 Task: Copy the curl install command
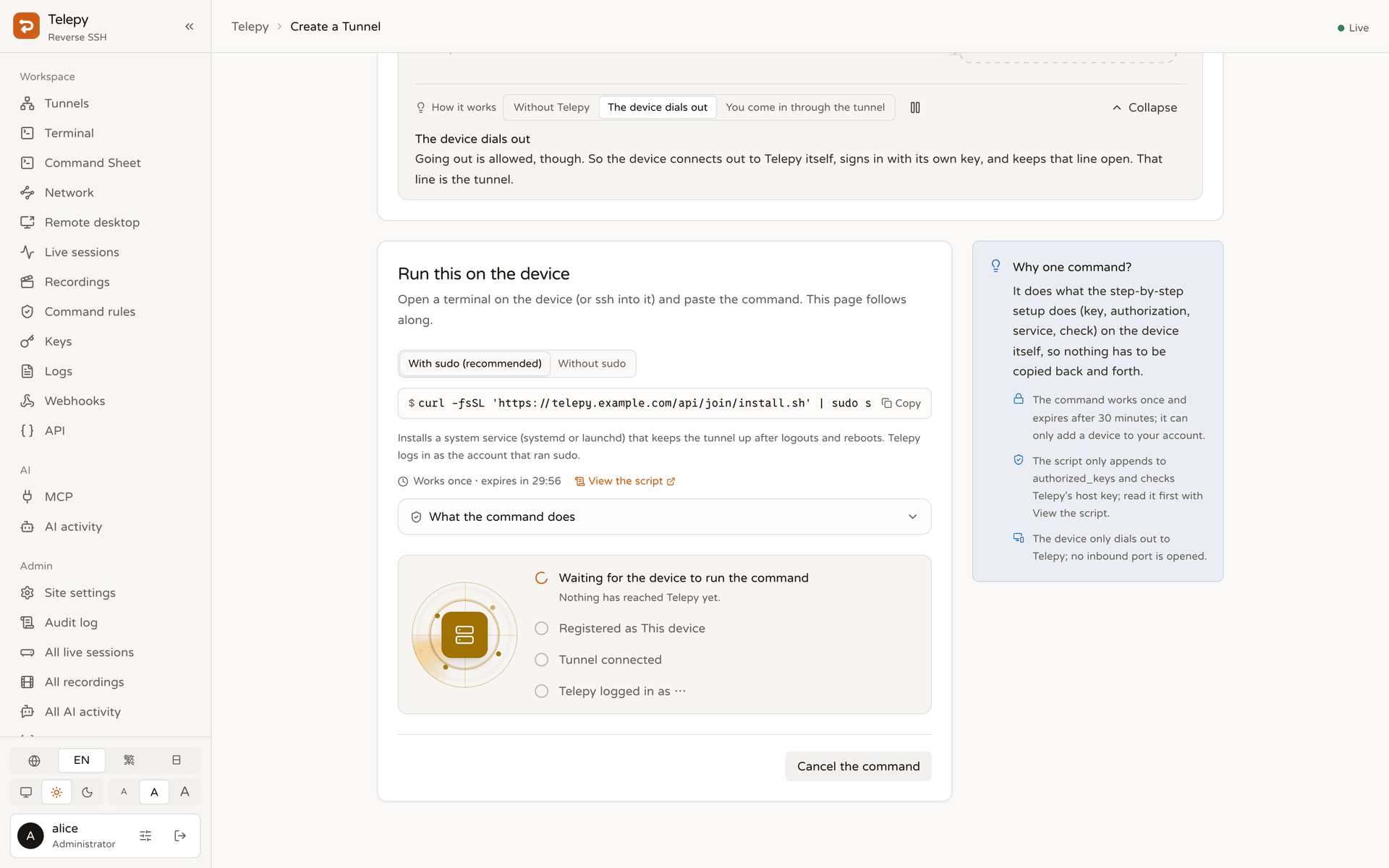pyautogui.click(x=901, y=403)
